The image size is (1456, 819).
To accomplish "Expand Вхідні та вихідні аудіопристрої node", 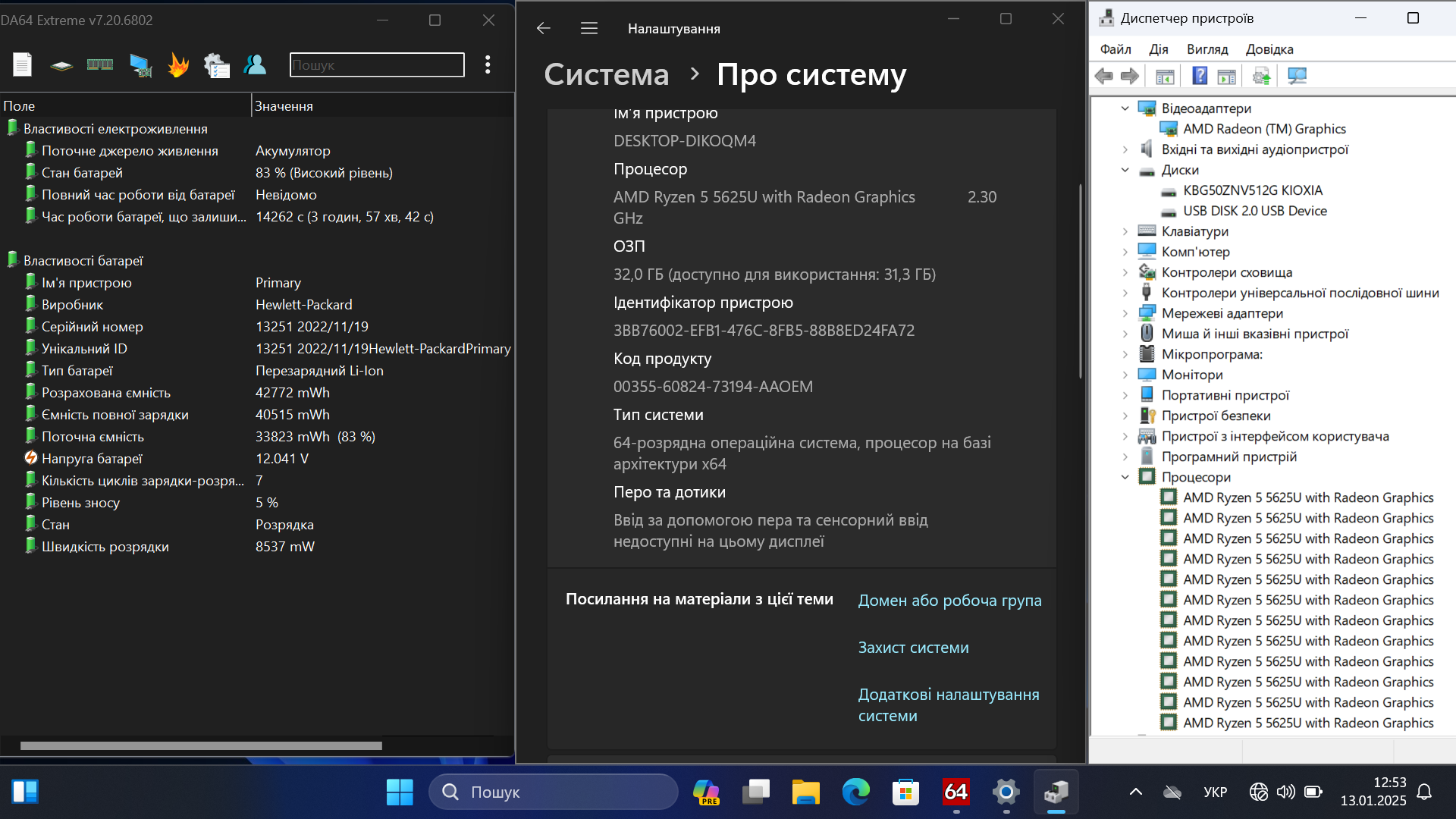I will coord(1125,149).
